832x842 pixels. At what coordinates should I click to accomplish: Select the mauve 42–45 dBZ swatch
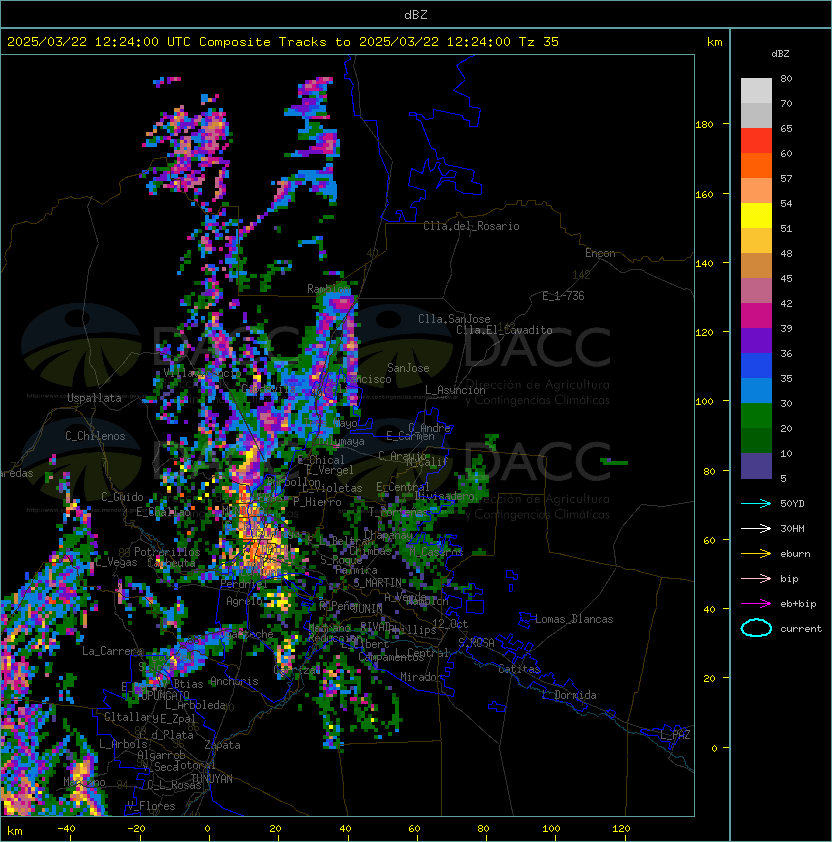(756, 291)
